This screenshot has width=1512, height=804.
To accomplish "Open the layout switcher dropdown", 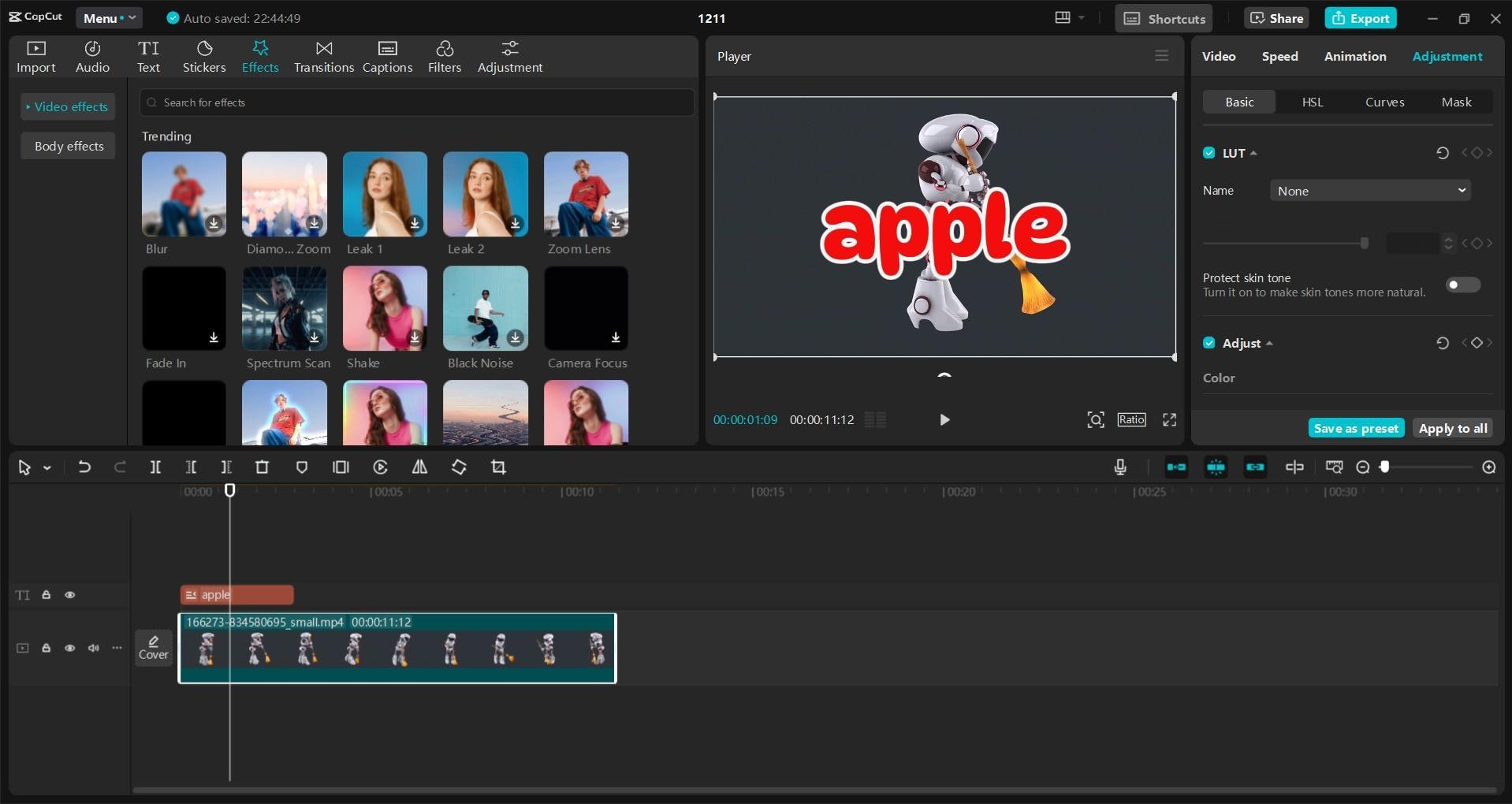I will 1070,17.
